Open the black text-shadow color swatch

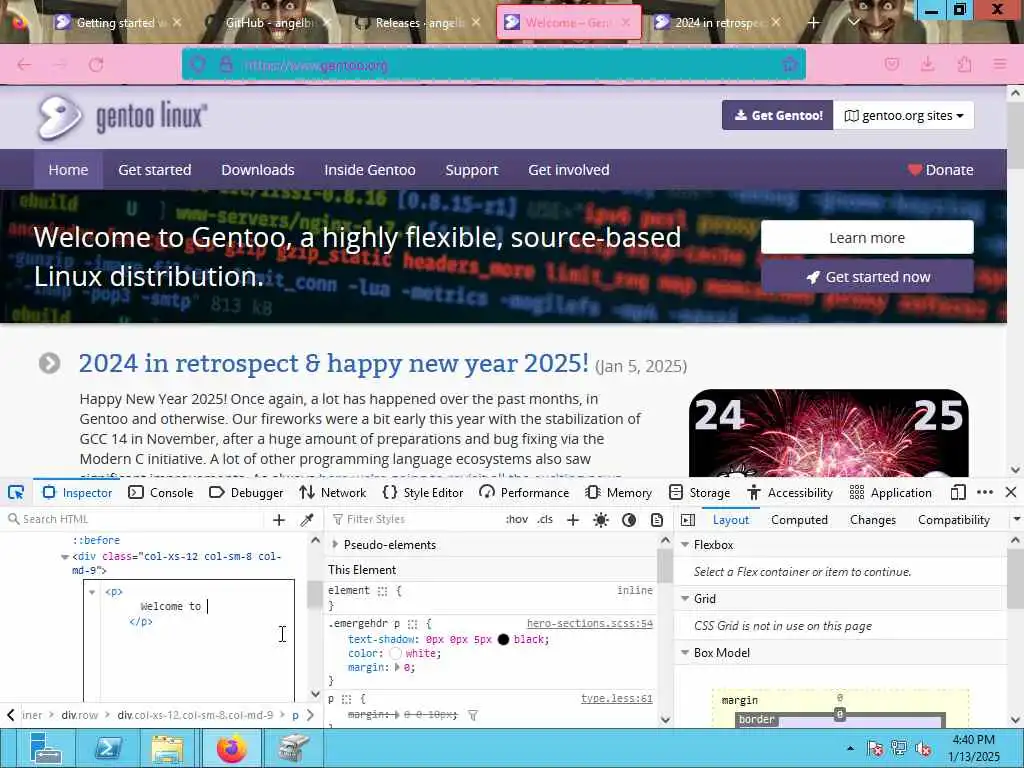click(x=503, y=639)
